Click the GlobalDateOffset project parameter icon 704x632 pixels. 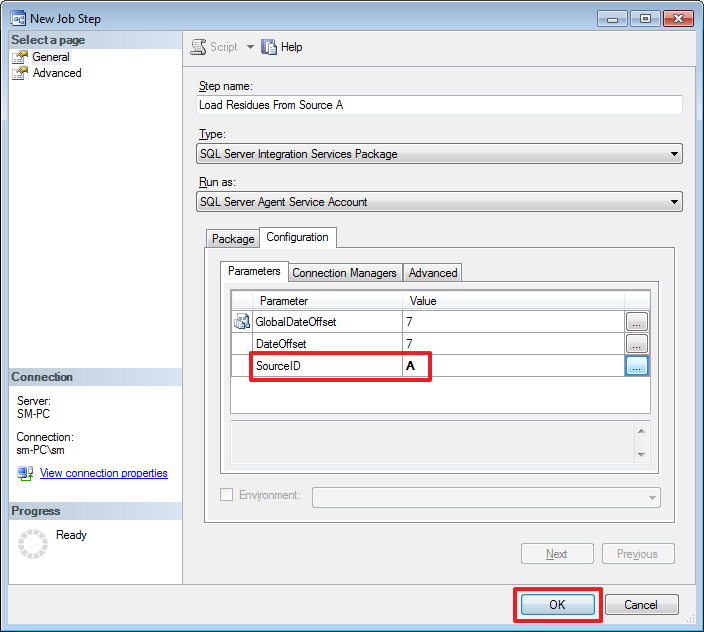[x=242, y=321]
